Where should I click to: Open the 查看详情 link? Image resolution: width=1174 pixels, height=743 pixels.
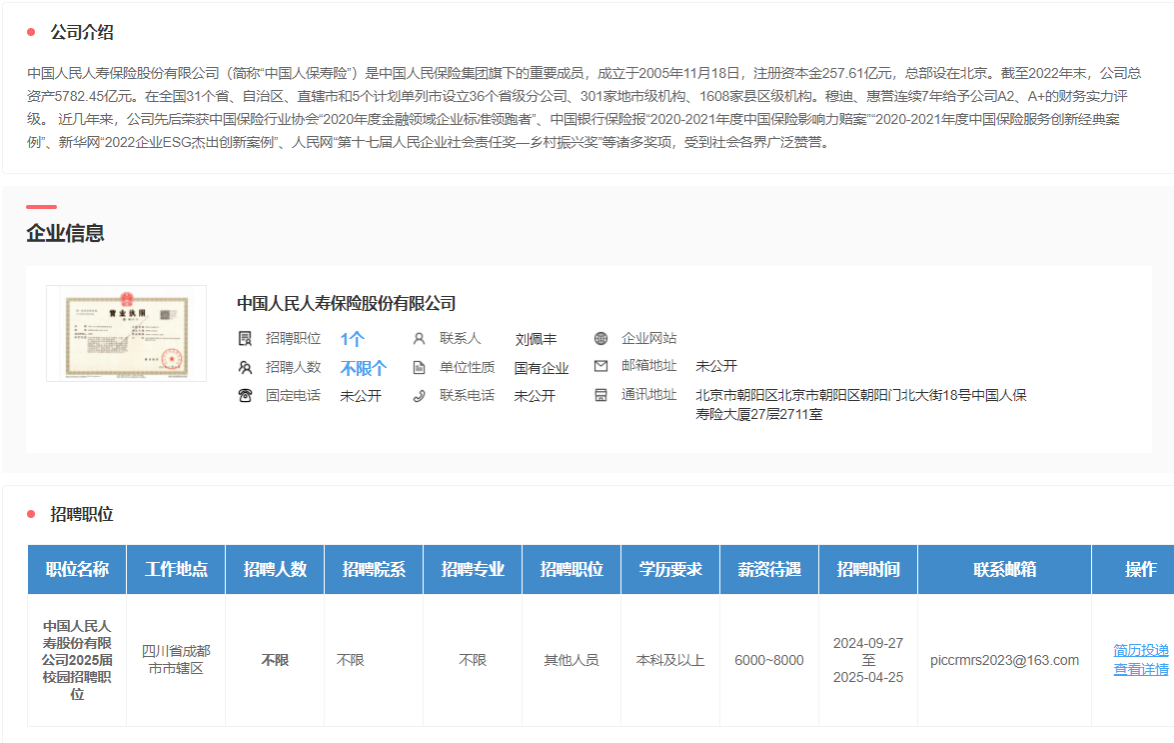click(1140, 669)
